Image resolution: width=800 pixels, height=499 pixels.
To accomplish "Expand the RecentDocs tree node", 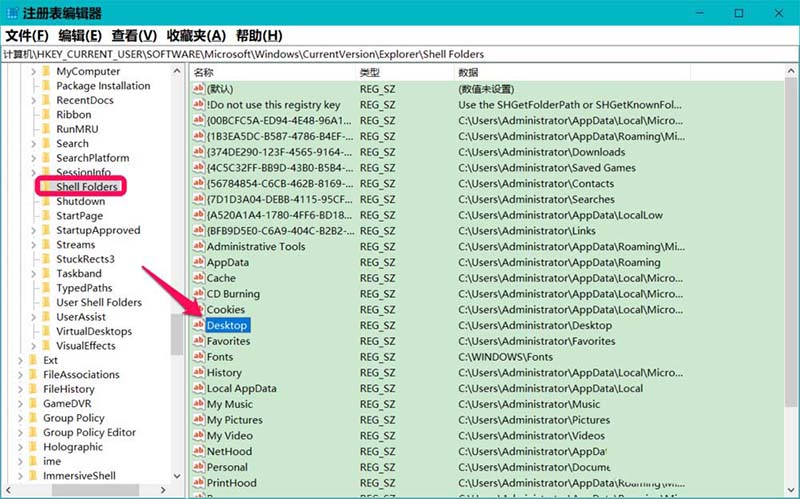I will click(x=34, y=101).
